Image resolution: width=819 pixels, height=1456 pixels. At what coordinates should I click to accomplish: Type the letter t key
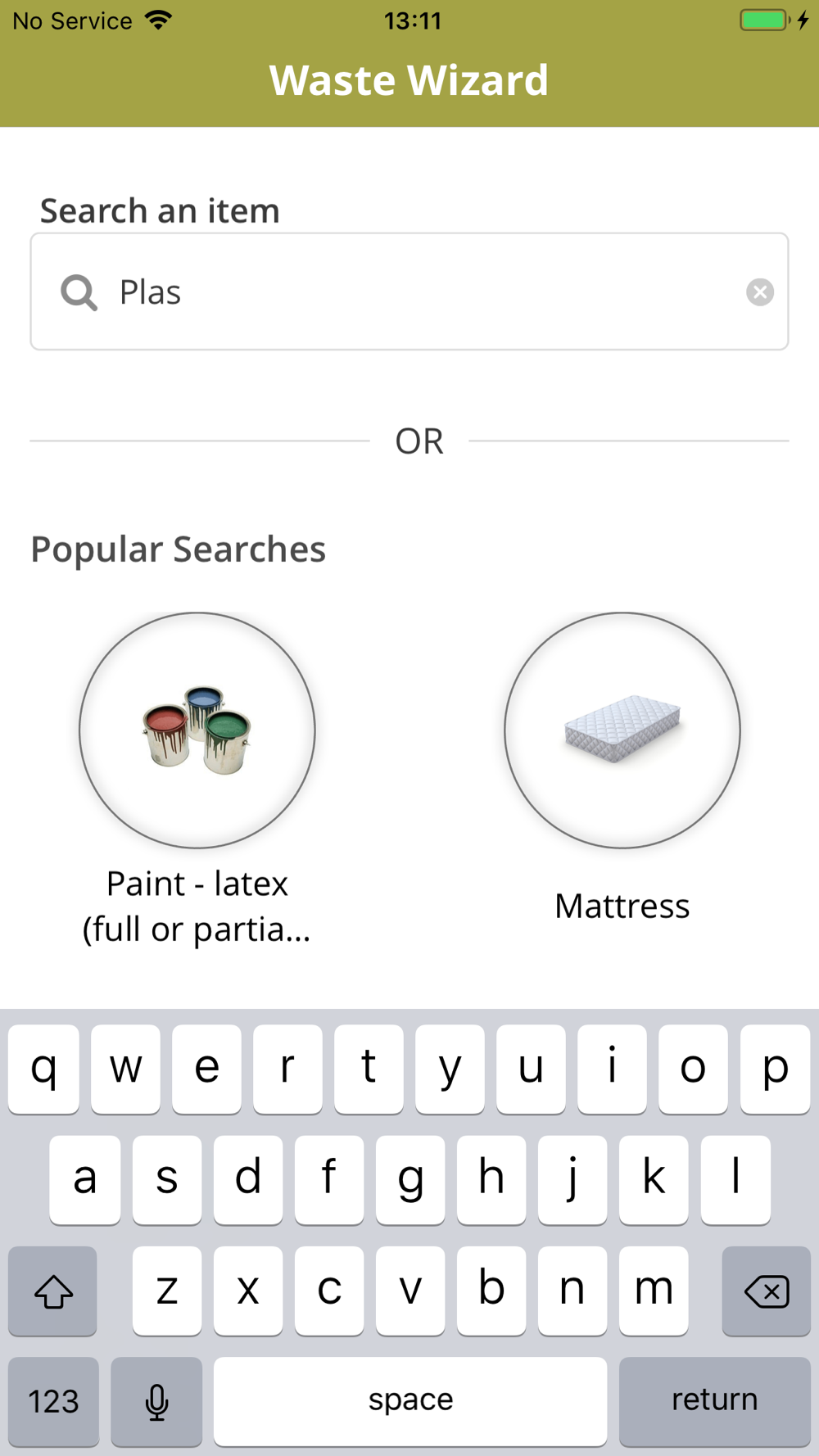click(x=369, y=1069)
